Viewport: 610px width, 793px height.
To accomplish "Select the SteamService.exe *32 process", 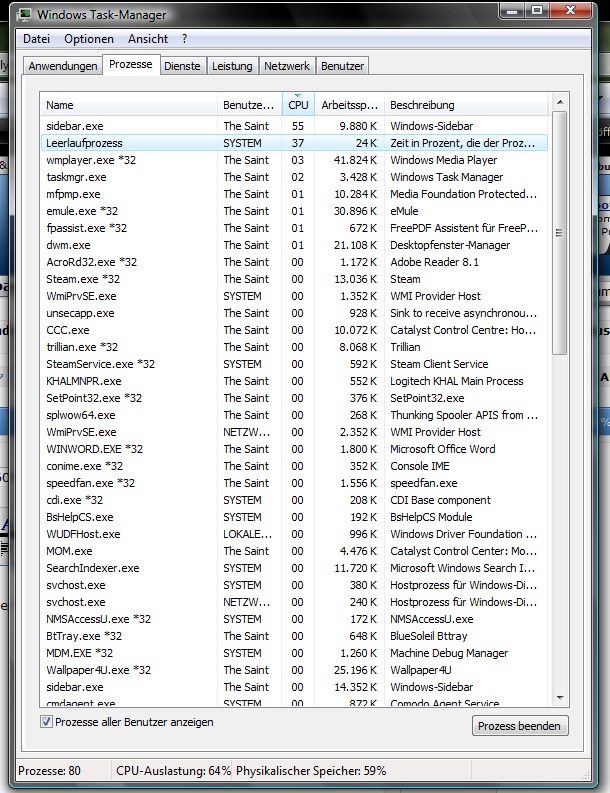I will click(294, 364).
